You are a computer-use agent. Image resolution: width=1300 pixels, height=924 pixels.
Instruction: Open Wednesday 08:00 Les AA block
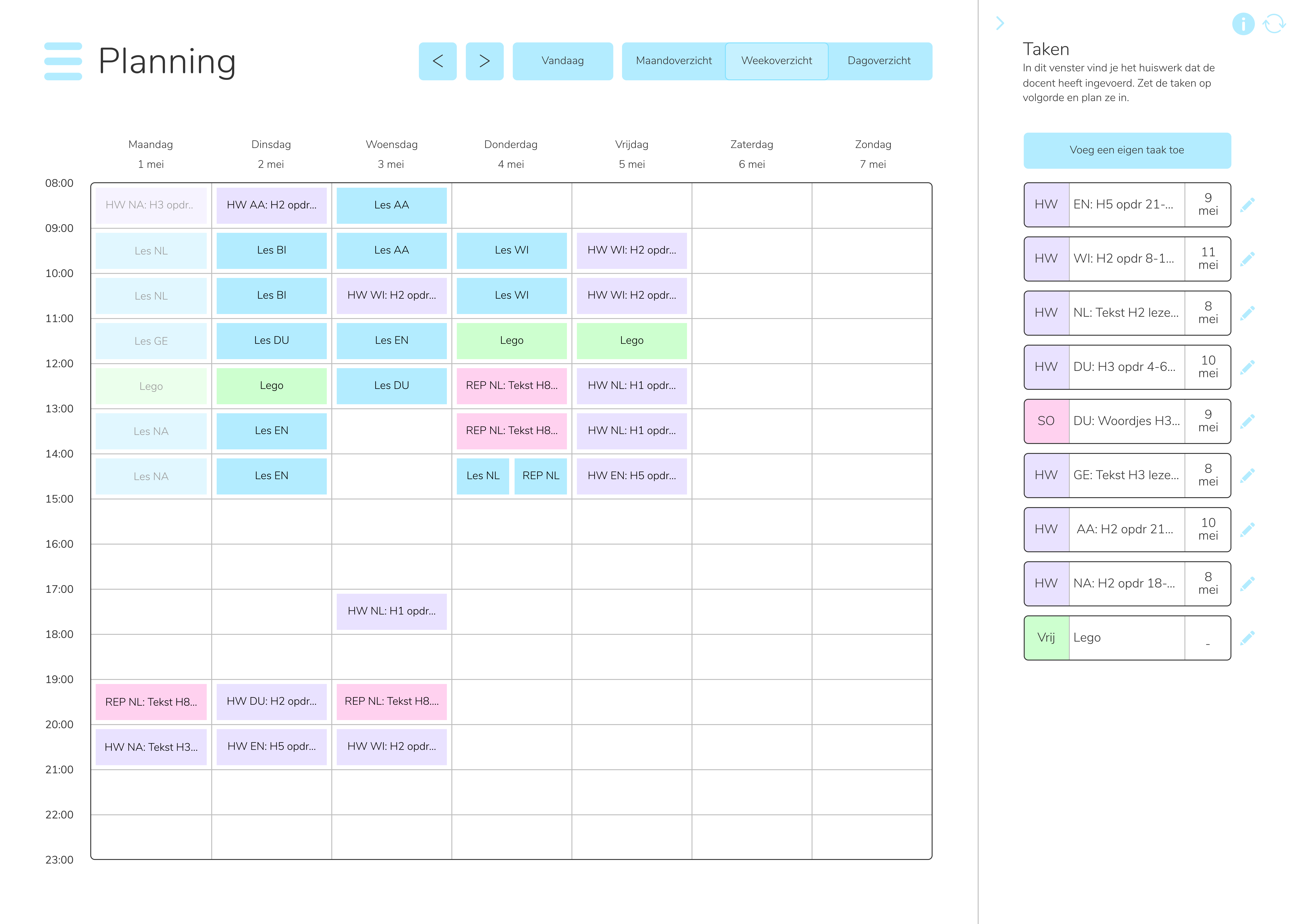click(392, 206)
